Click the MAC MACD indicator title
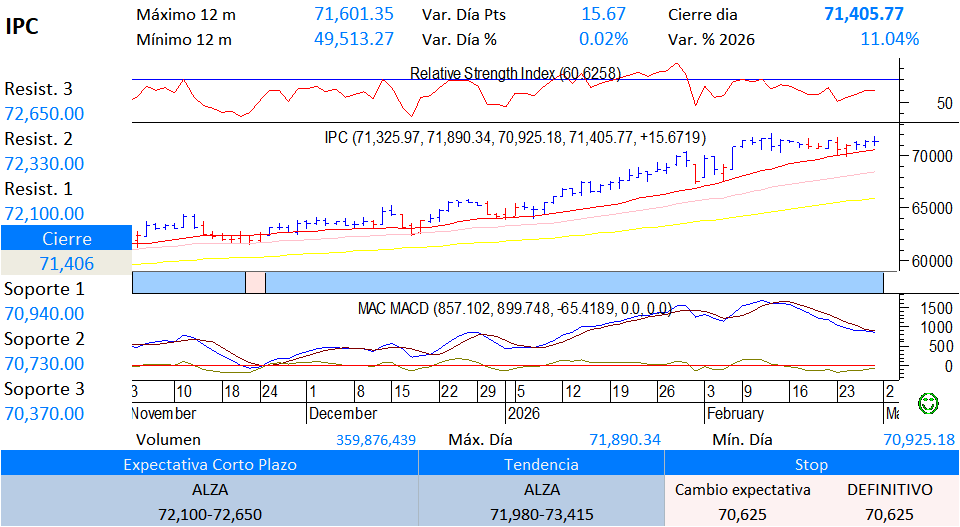This screenshot has width=960, height=527. 515,309
